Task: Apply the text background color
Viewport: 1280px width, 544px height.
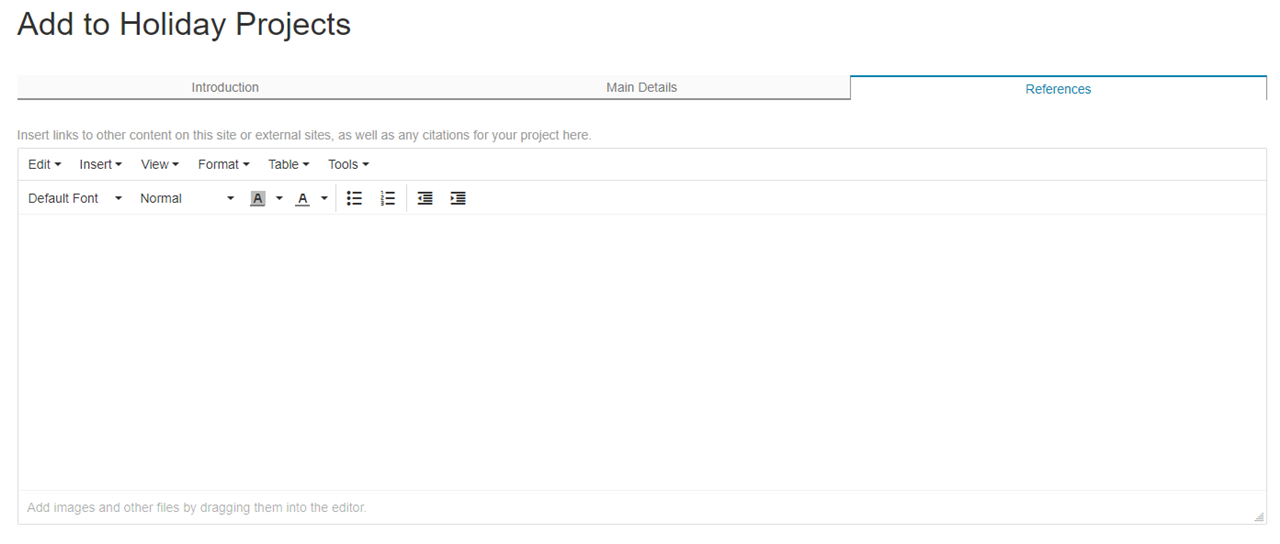Action: click(258, 198)
